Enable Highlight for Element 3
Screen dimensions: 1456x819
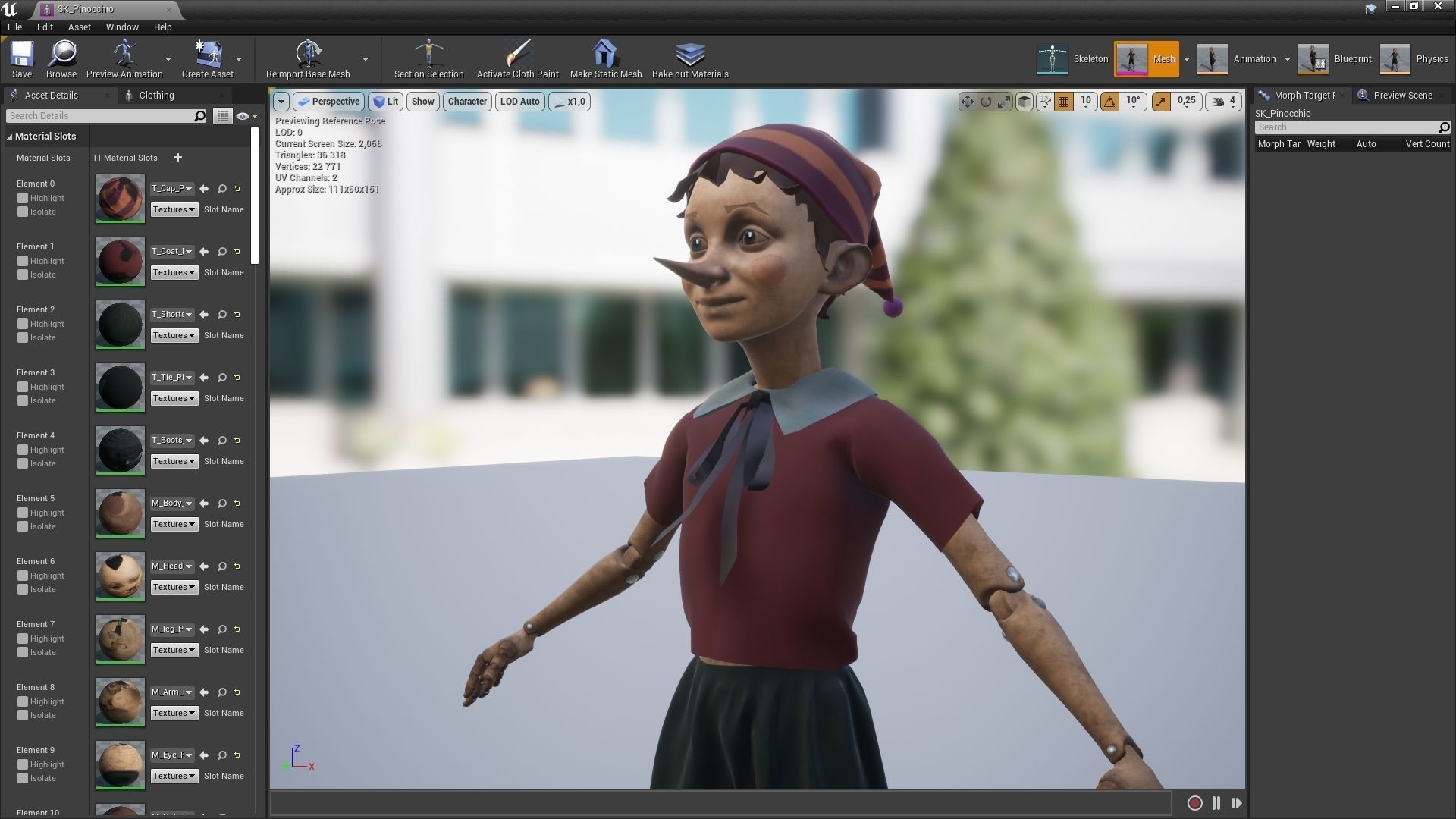(x=23, y=387)
